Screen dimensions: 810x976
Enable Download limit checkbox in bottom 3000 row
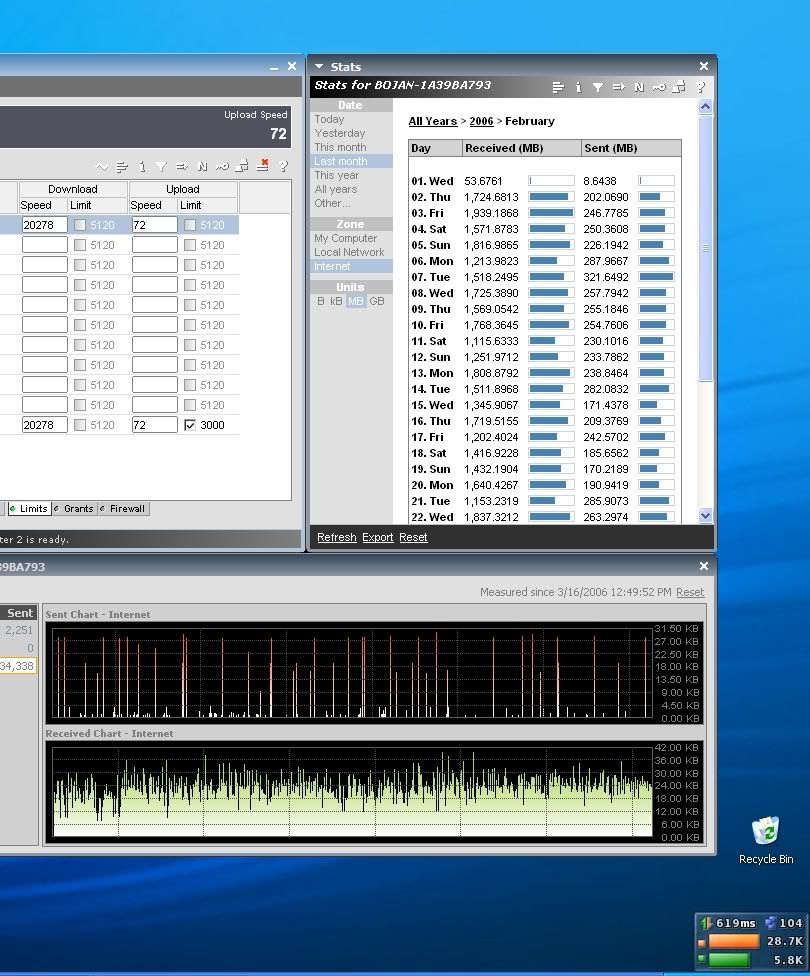(x=80, y=425)
